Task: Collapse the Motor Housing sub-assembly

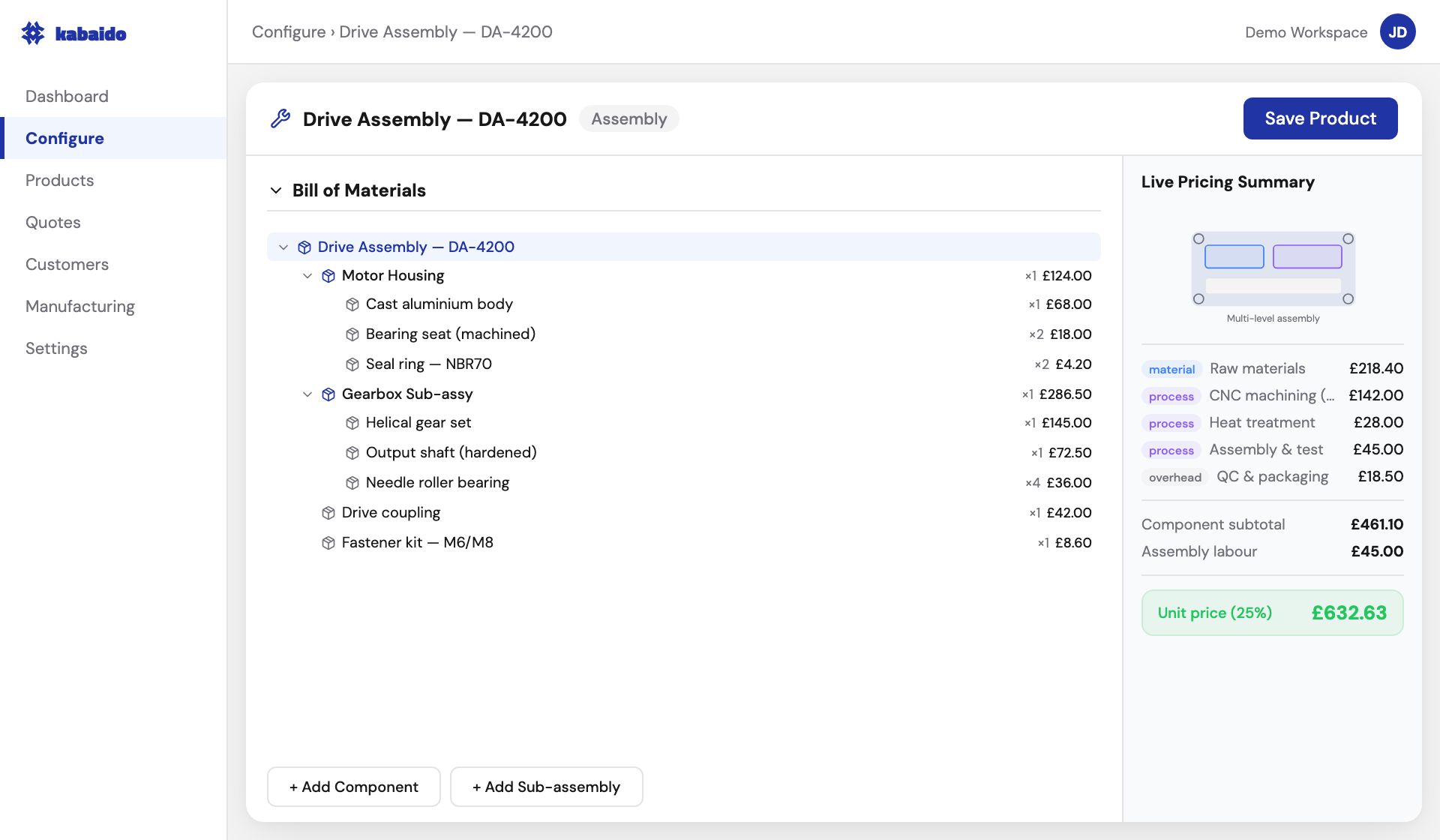Action: coord(307,276)
